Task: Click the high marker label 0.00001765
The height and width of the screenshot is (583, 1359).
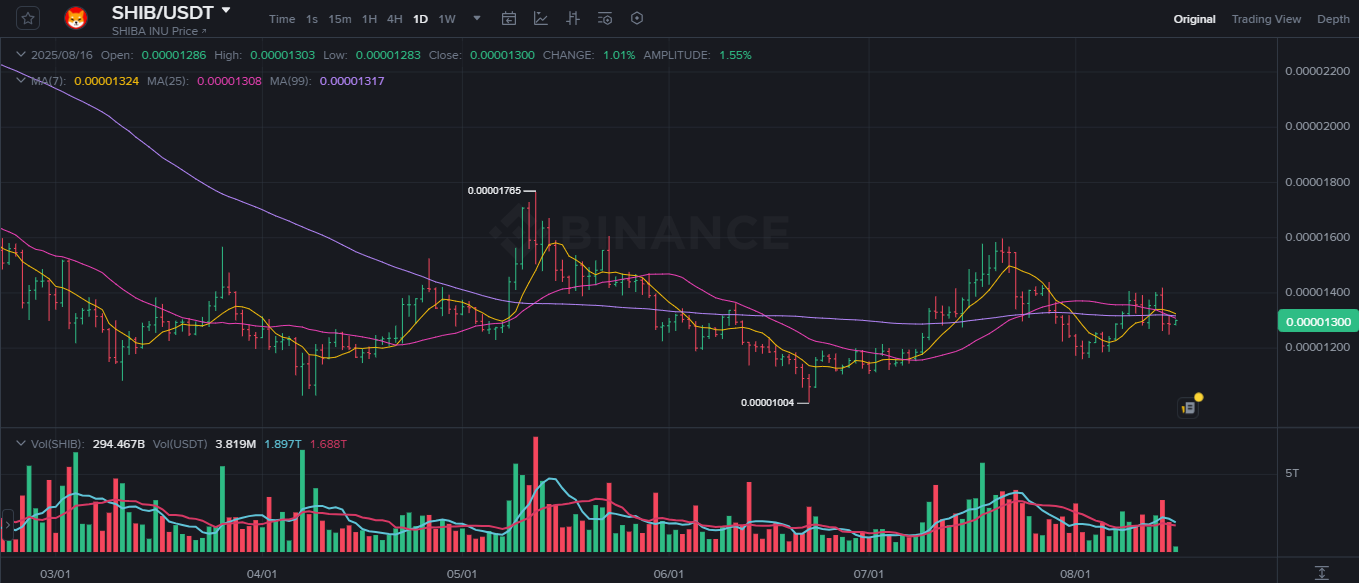Action: coord(495,190)
